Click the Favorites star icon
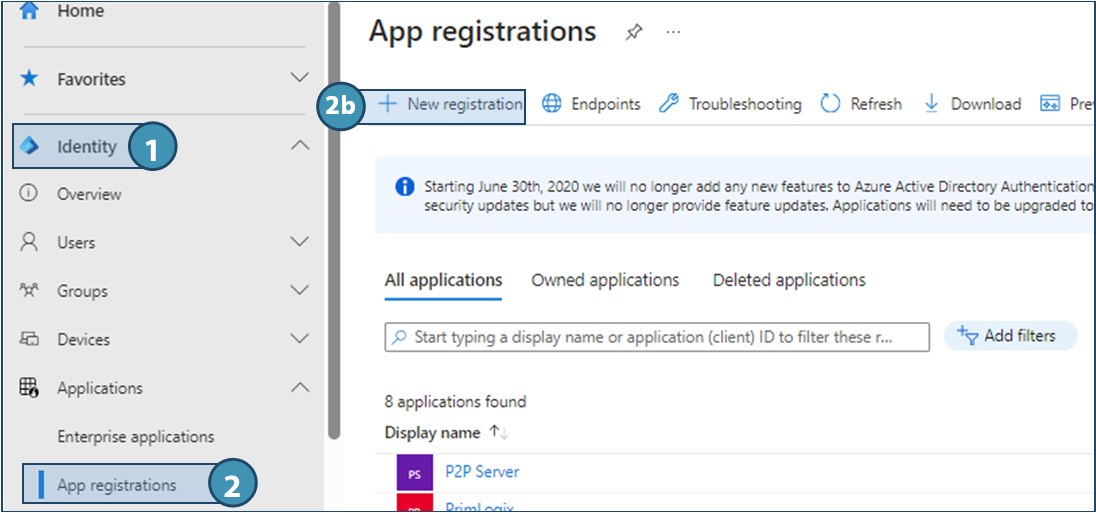The width and height of the screenshot is (1096, 513). coord(30,78)
